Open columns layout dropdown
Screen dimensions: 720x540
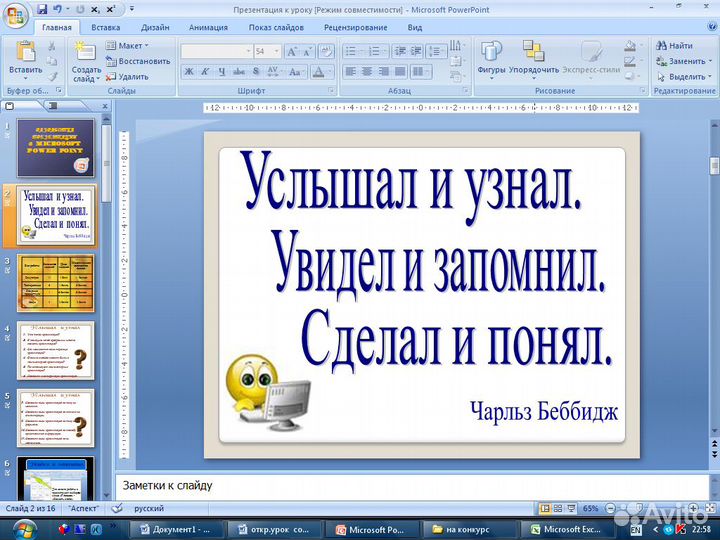click(421, 72)
